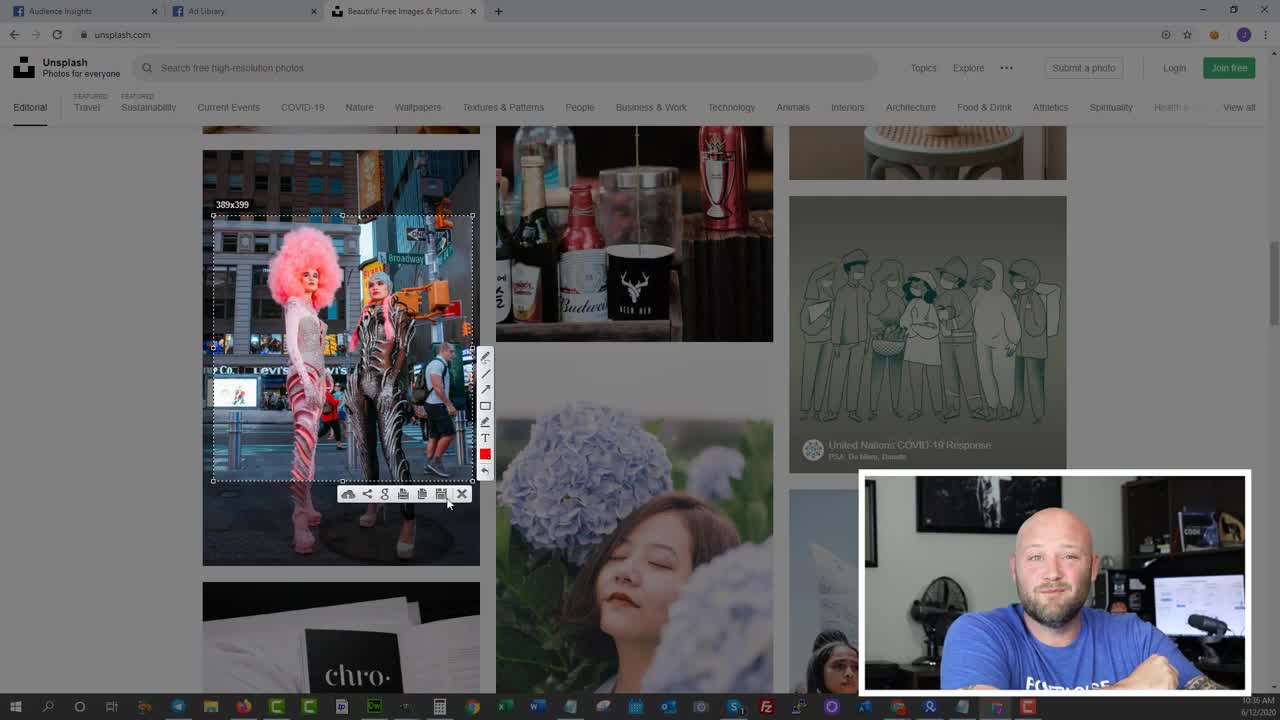Open the Current Events topic
Viewport: 1280px width, 720px height.
tap(228, 107)
